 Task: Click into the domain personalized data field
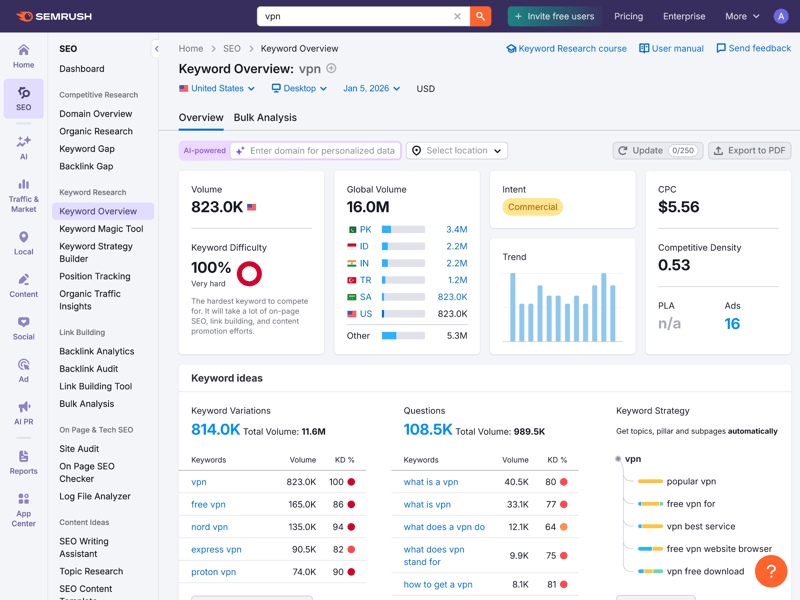point(322,151)
